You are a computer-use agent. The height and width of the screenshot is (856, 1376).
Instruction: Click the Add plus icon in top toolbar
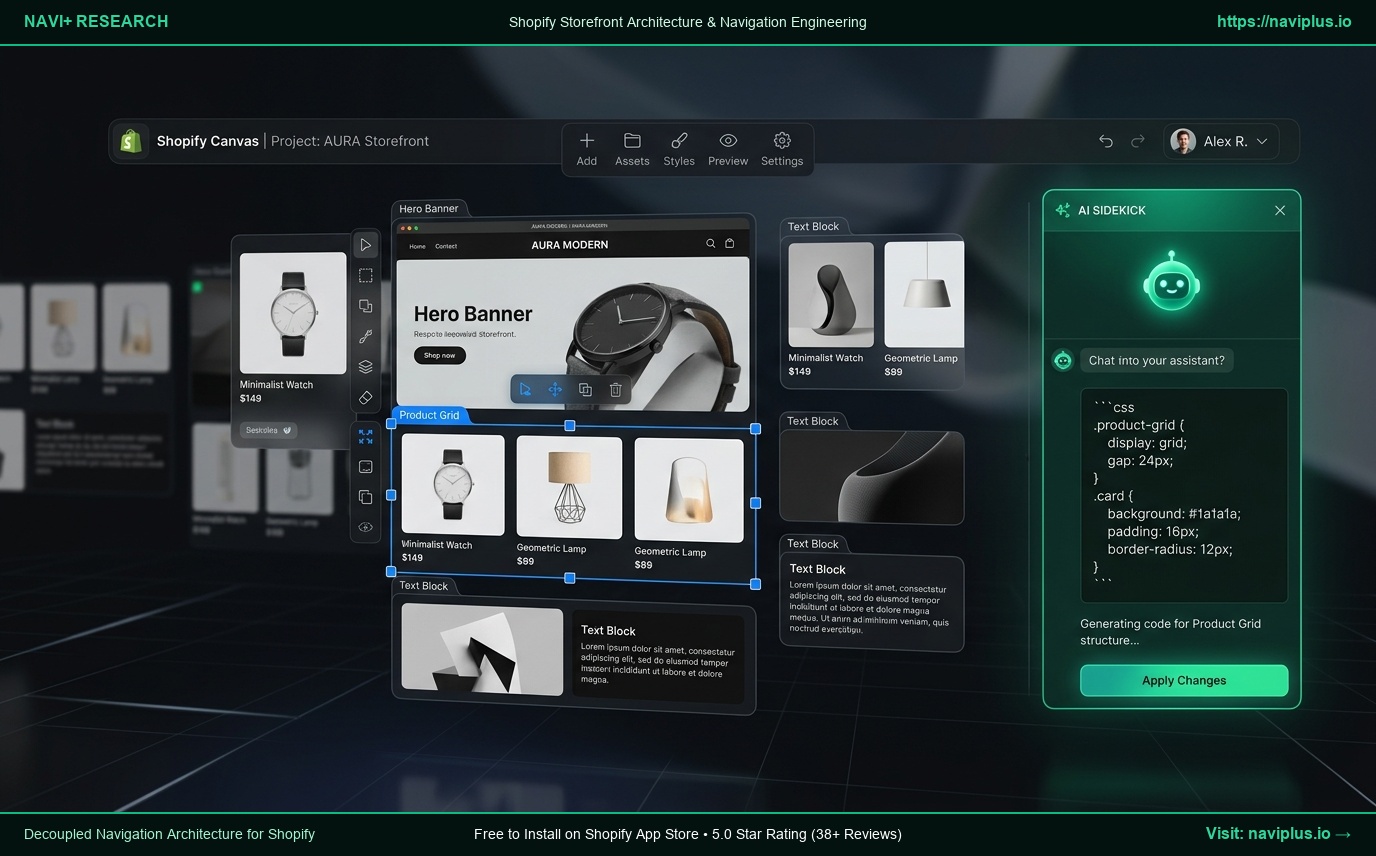[x=587, y=141]
